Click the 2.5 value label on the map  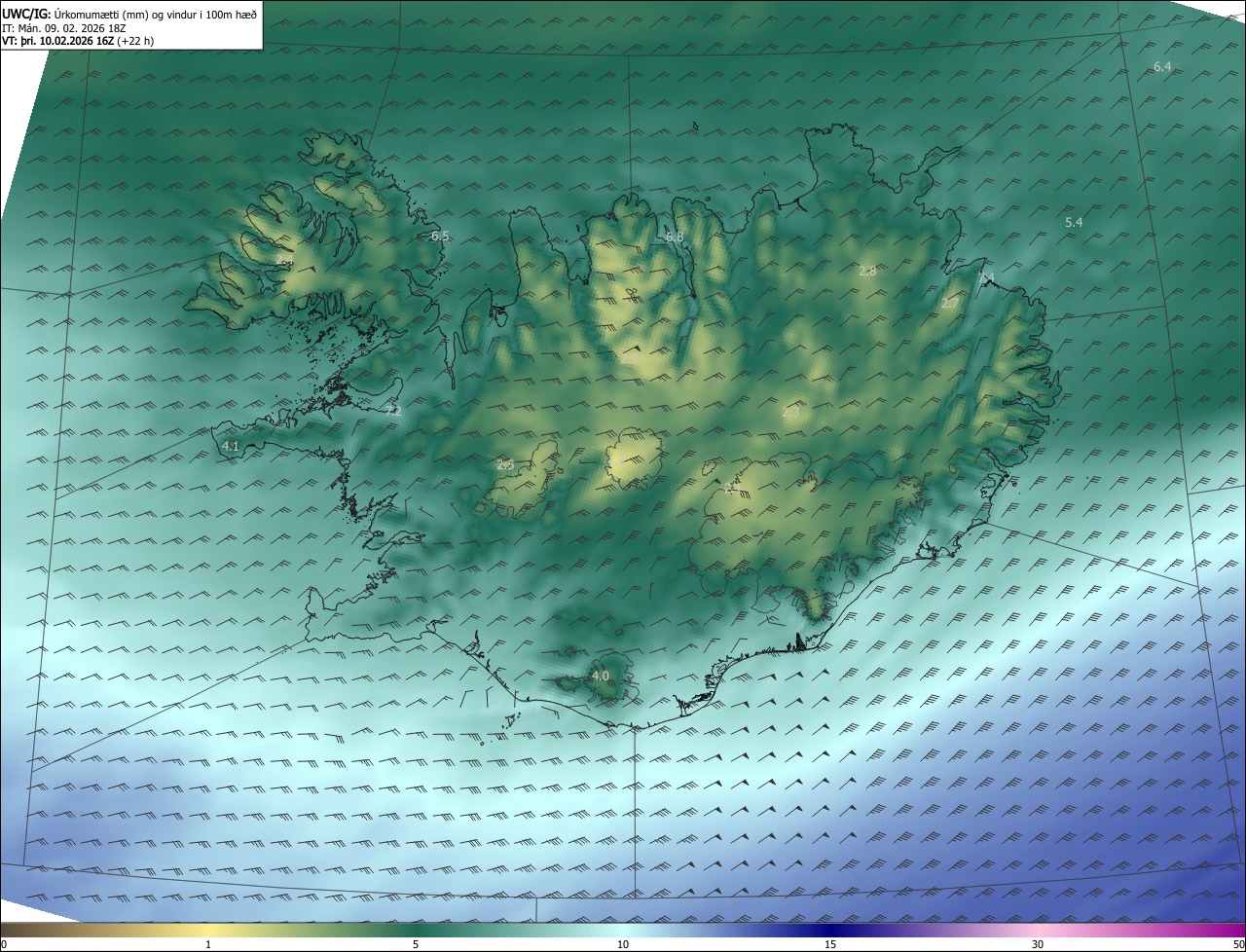click(x=504, y=464)
